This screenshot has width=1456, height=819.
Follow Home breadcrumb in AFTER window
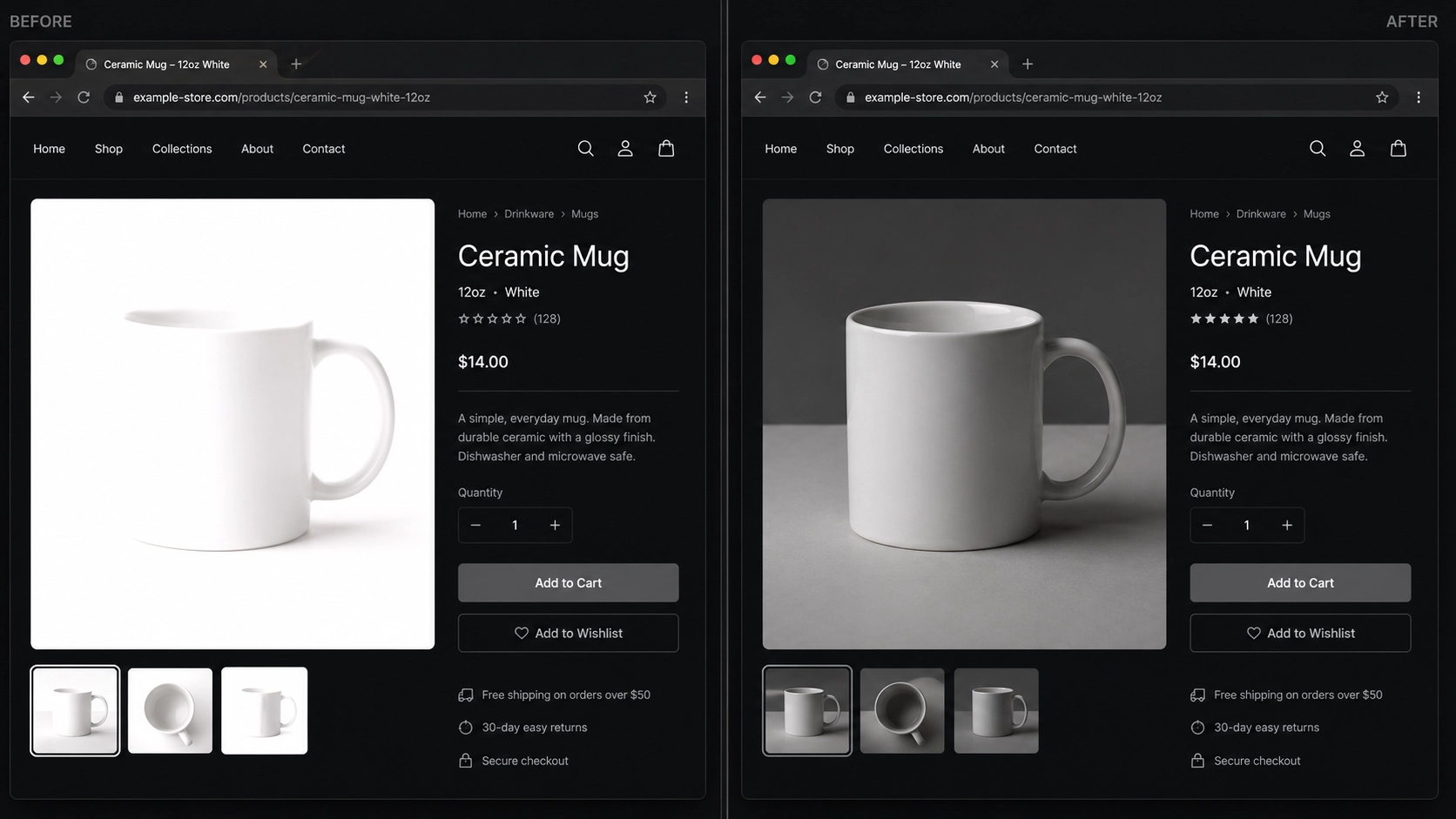pos(1204,214)
